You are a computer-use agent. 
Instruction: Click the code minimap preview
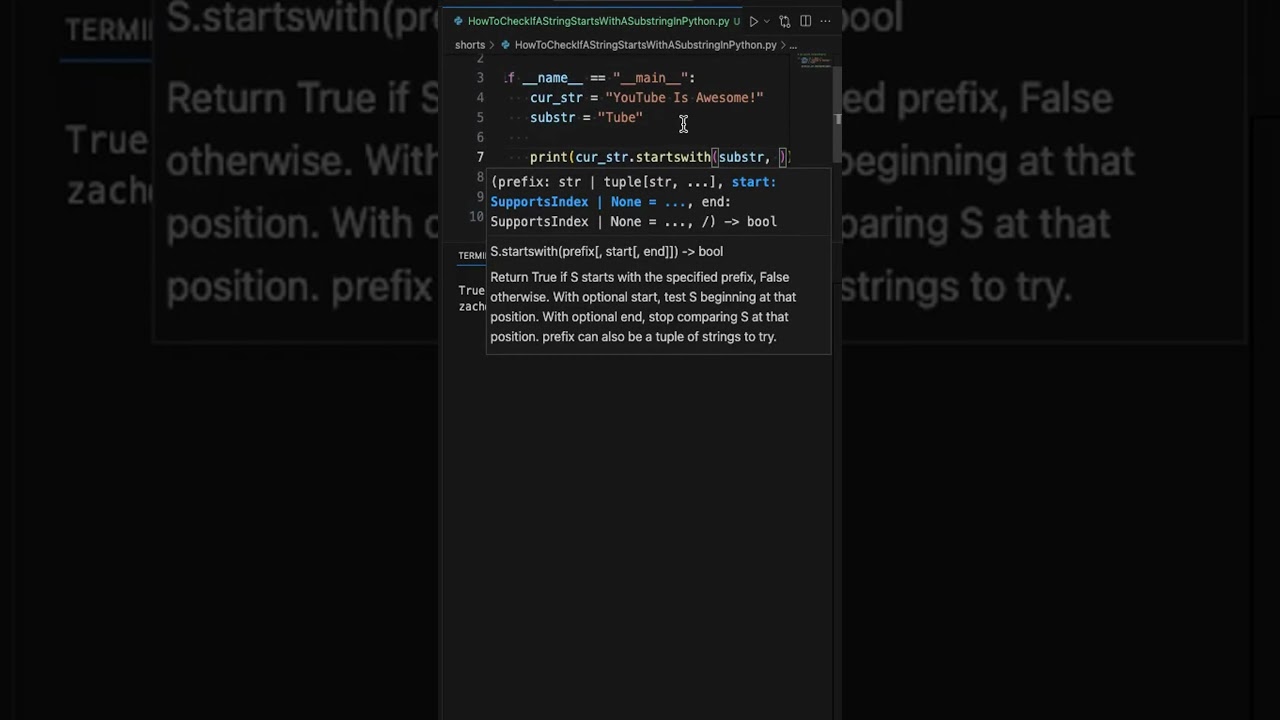pyautogui.click(x=814, y=61)
